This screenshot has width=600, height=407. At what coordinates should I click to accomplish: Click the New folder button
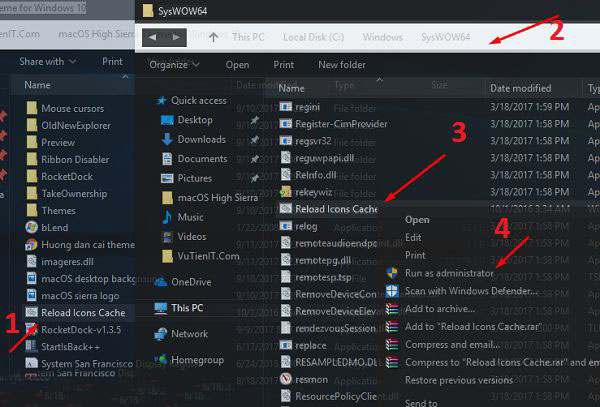point(342,65)
